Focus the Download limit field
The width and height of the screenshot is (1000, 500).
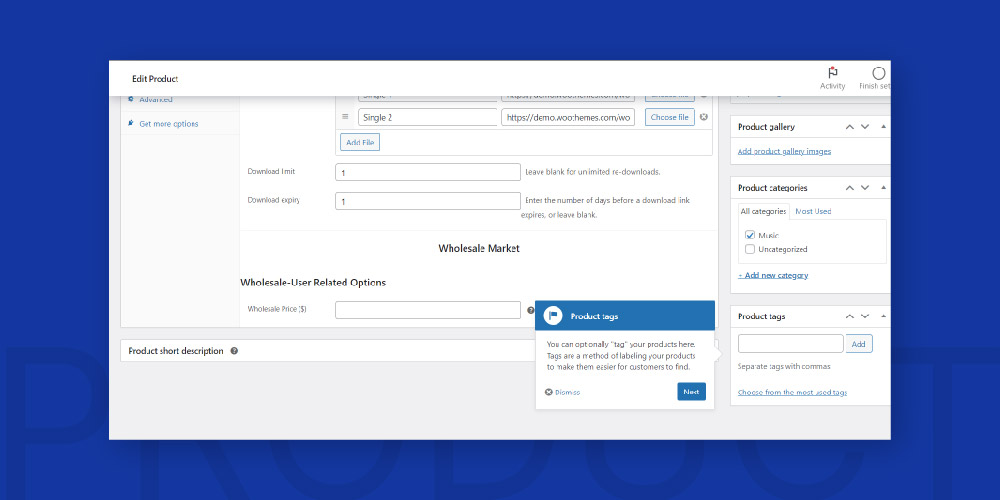[428, 172]
